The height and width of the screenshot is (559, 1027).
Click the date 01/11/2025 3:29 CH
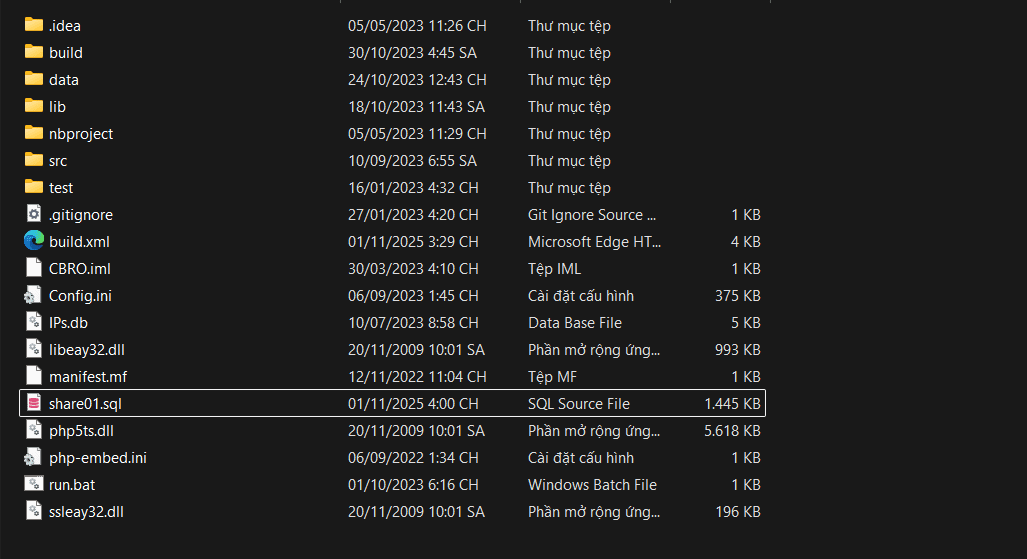[x=413, y=241]
